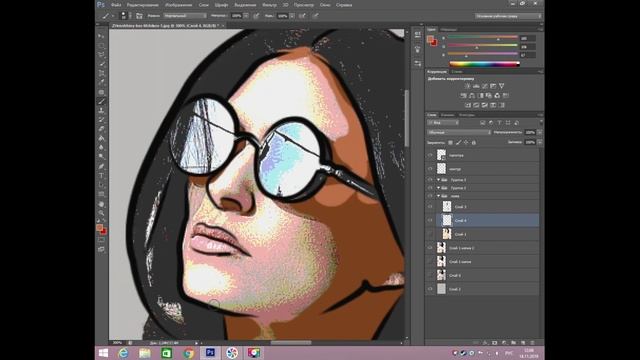Viewport: 640px width, 360px height.
Task: Hide the Слой 3 layer
Action: click(430, 207)
